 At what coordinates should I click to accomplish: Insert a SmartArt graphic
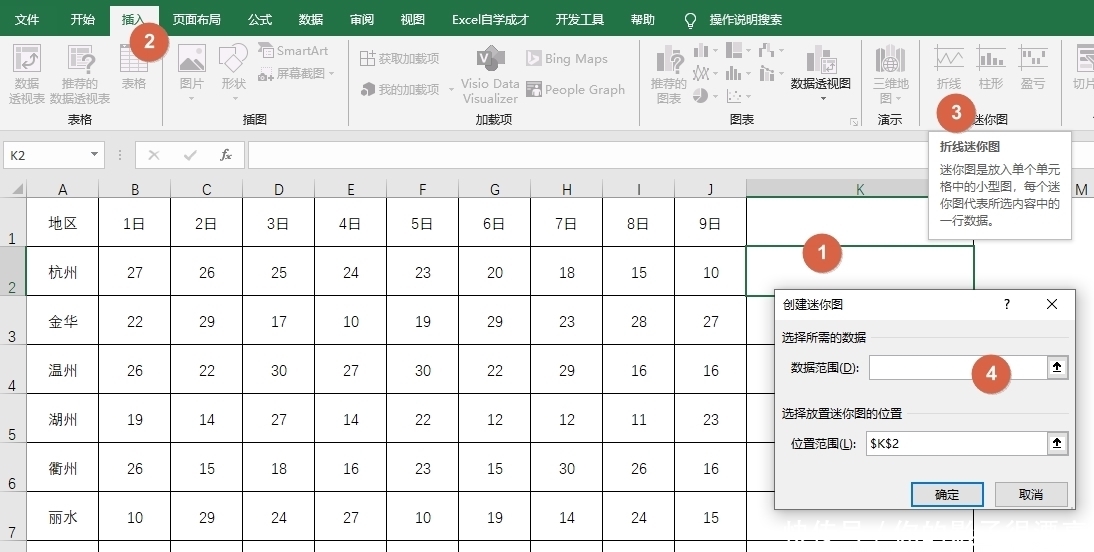click(293, 50)
